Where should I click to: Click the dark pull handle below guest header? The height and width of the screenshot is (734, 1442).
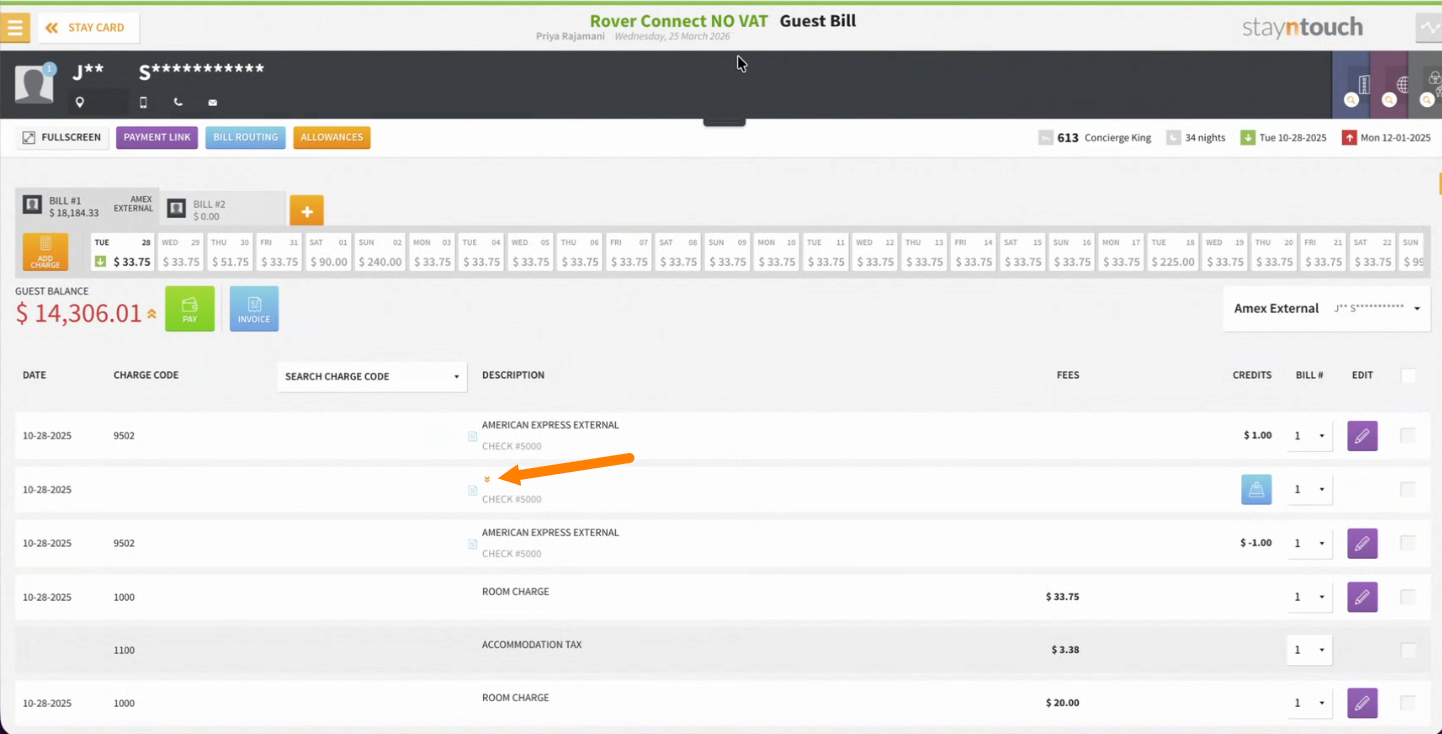click(x=724, y=122)
